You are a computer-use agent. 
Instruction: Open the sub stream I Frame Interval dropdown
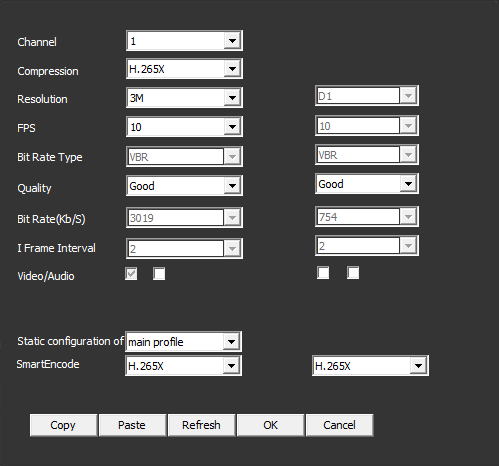(367, 246)
